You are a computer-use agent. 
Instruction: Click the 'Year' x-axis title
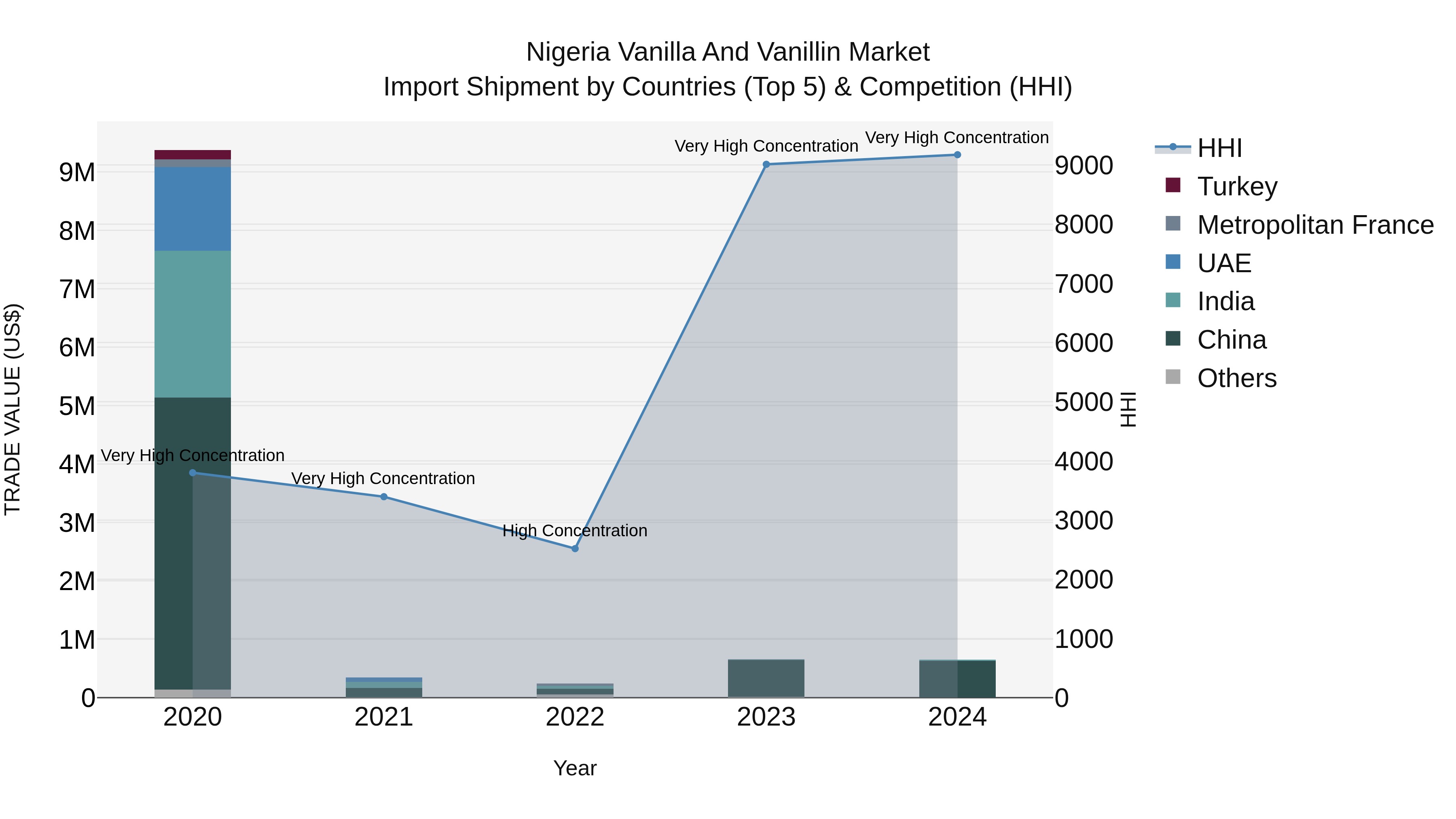[x=575, y=768]
